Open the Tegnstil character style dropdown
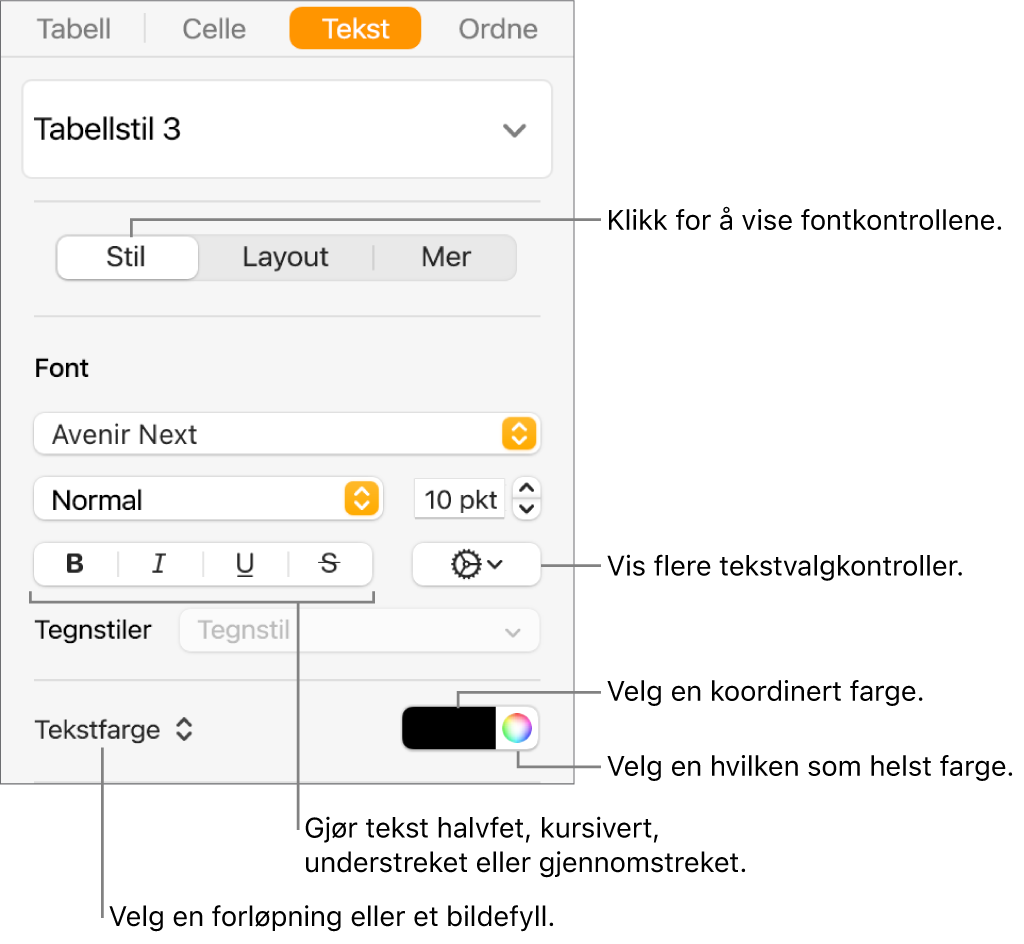 (x=359, y=631)
